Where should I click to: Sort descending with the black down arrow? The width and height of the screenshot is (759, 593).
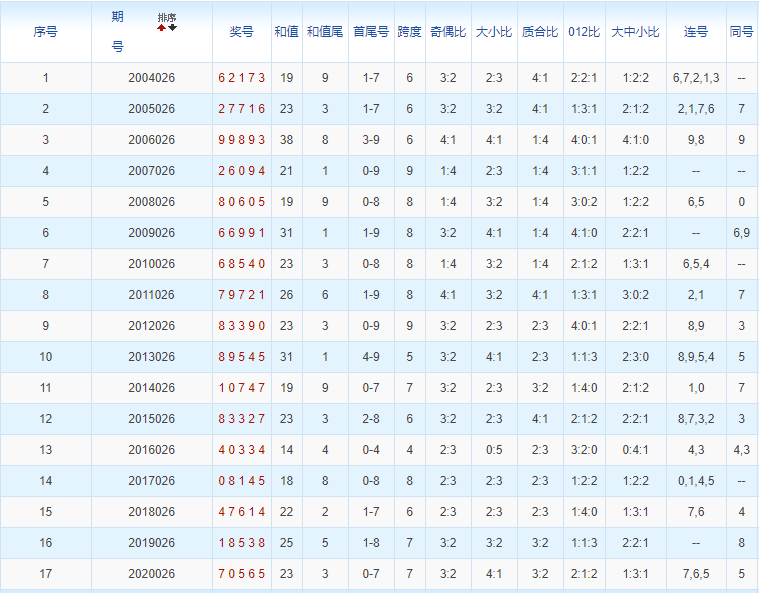pos(172,28)
